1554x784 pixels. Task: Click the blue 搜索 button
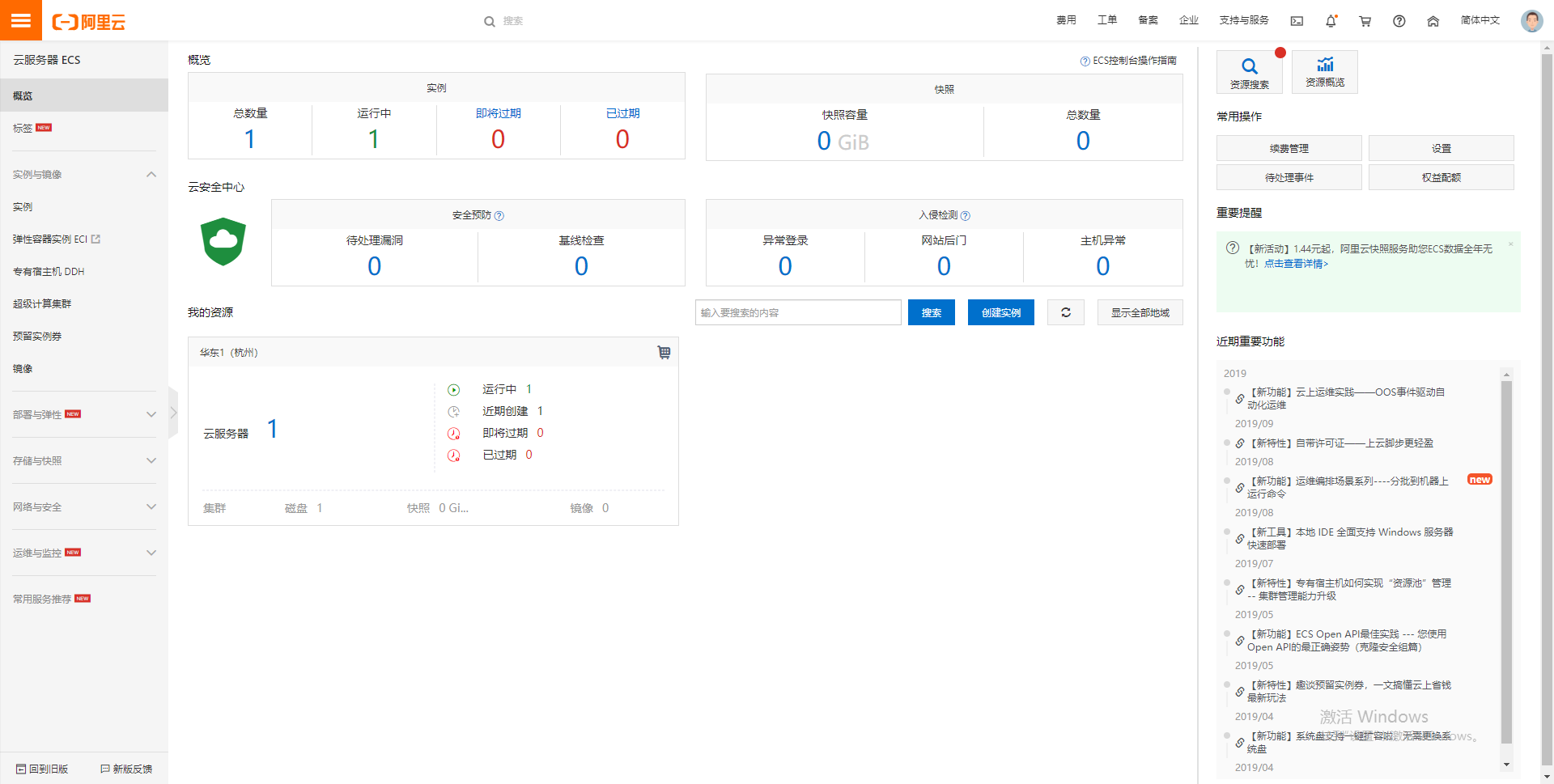(x=932, y=312)
